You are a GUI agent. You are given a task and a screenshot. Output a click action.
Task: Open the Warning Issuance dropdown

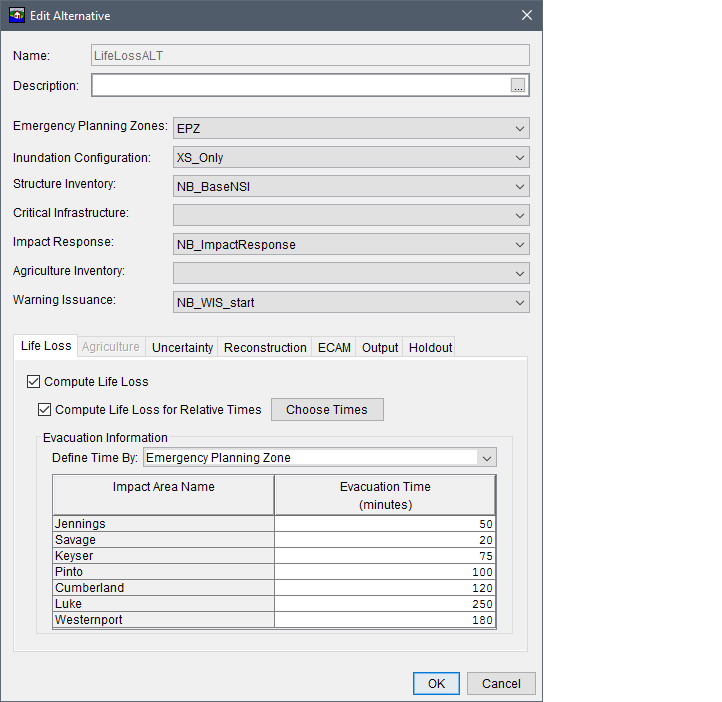351,302
